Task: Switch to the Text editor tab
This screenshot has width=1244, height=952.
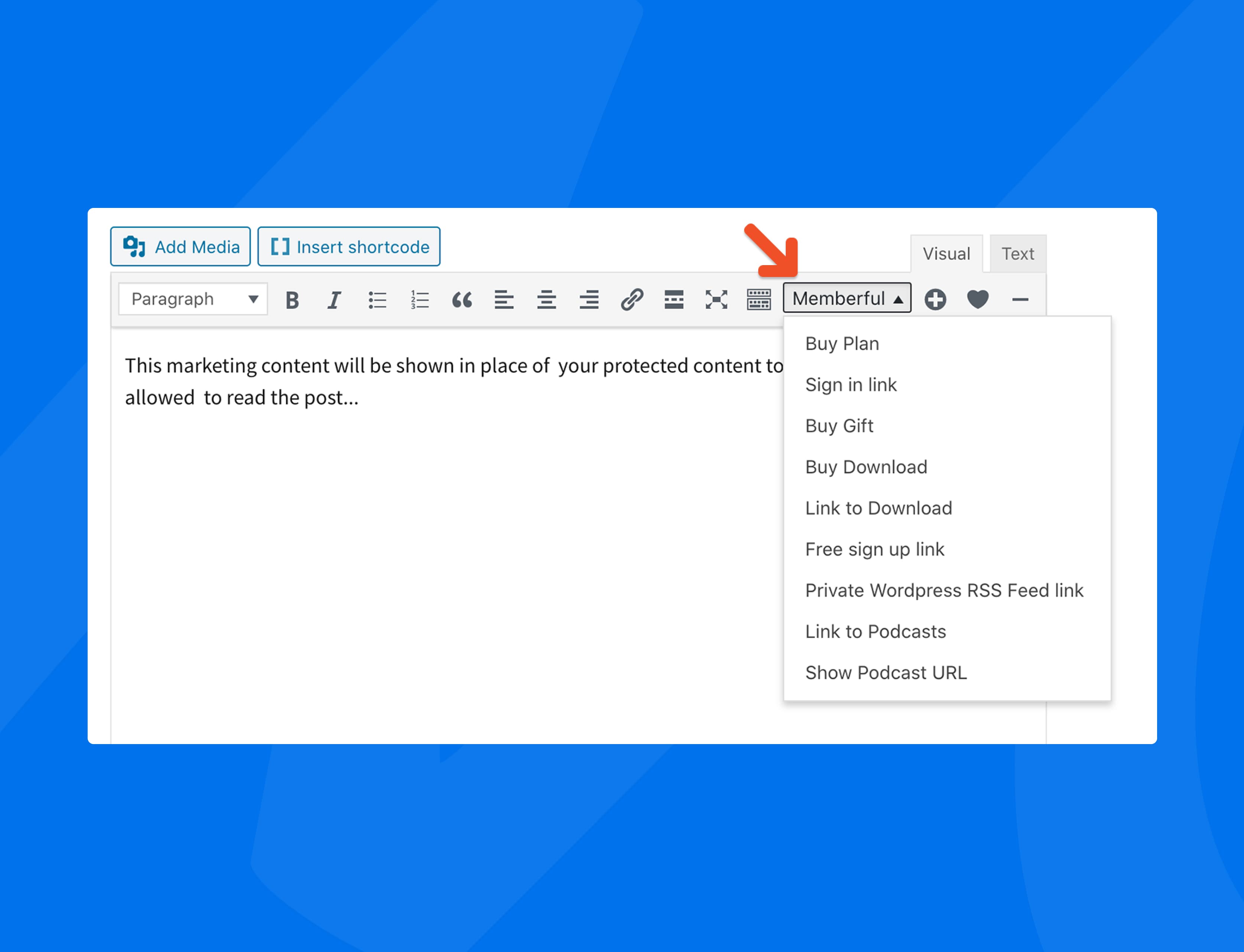Action: tap(1017, 254)
